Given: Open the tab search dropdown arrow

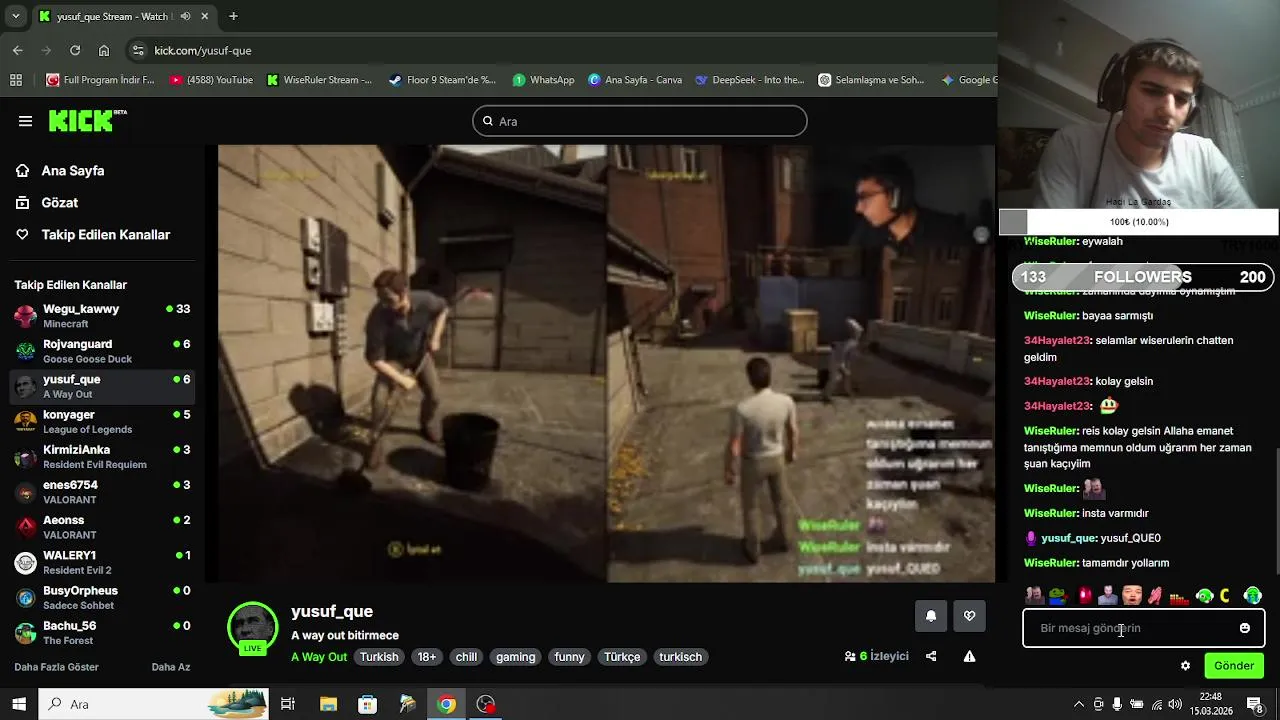Looking at the screenshot, I should pyautogui.click(x=15, y=16).
